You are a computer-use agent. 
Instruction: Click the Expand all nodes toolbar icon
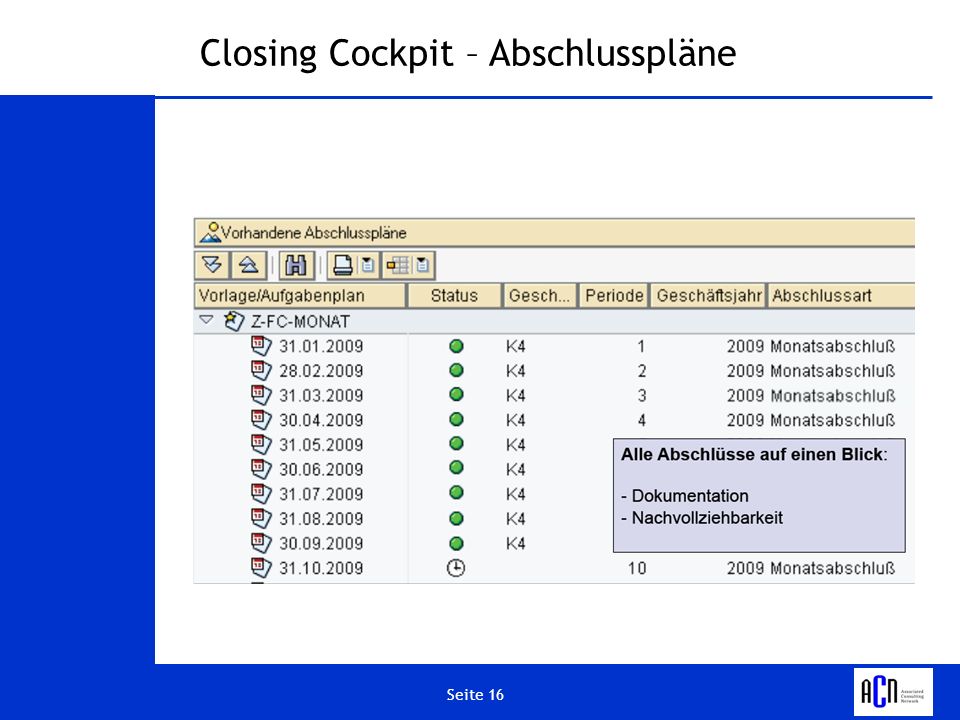point(212,265)
